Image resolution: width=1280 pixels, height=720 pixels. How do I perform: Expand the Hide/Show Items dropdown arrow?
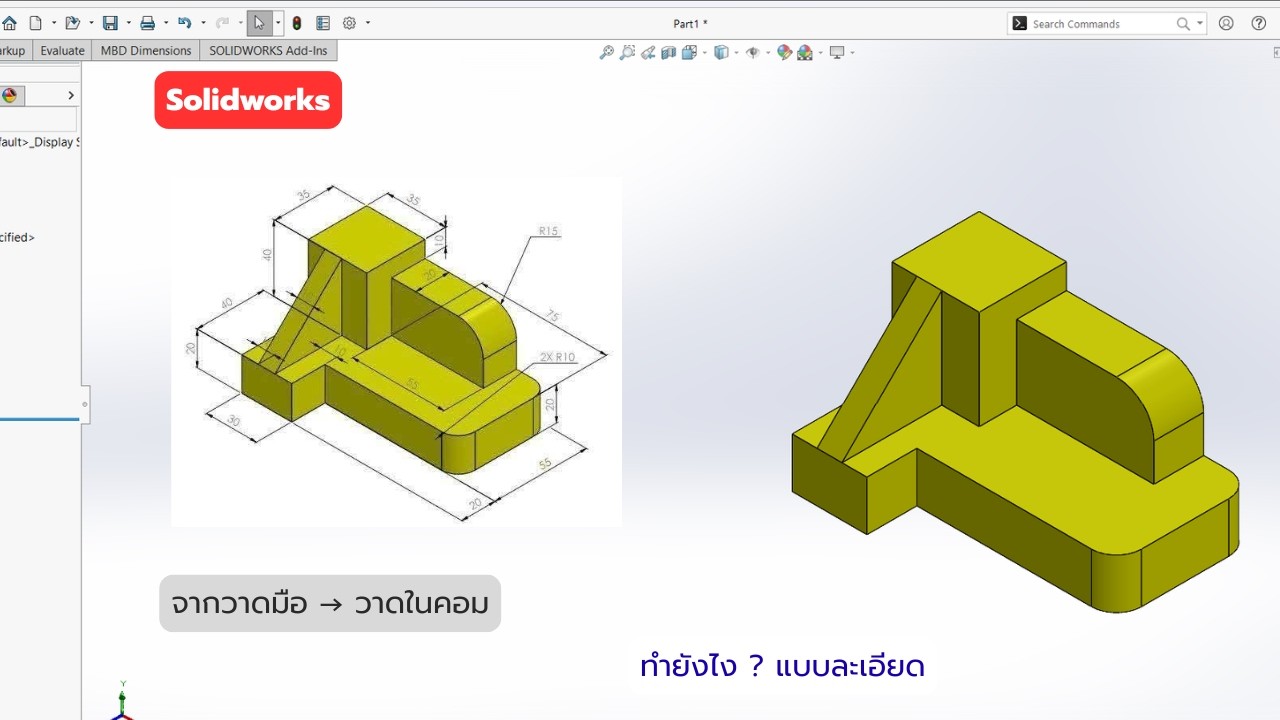point(768,53)
